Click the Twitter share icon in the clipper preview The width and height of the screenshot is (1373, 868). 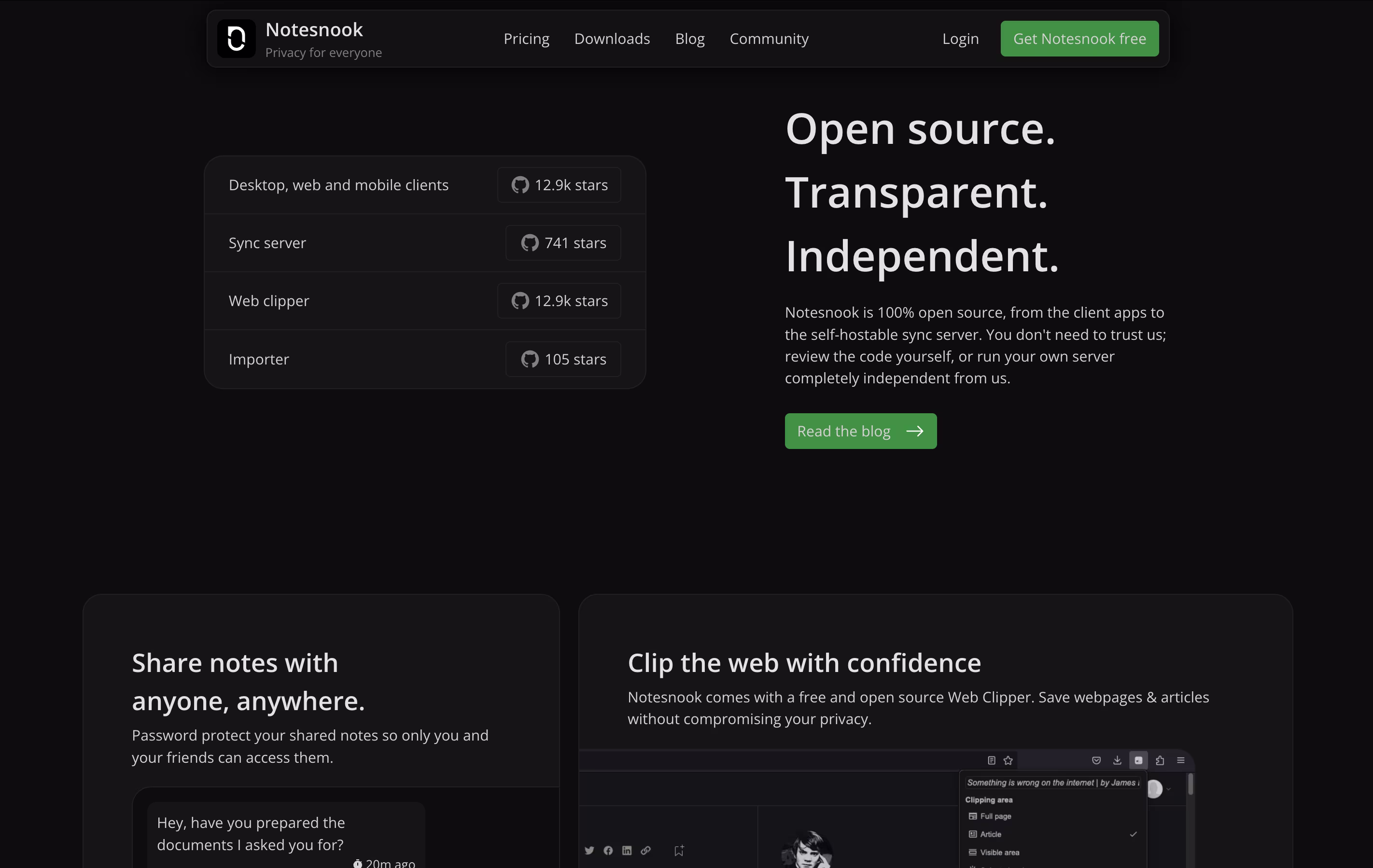589,850
